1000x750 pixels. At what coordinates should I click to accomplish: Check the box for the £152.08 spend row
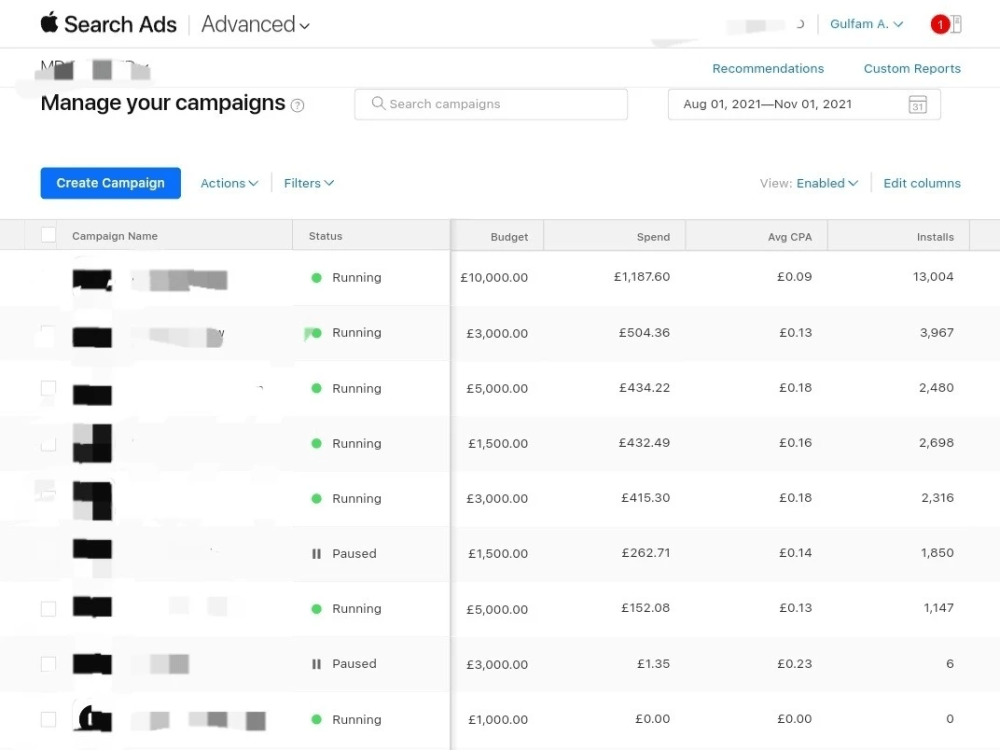48,609
